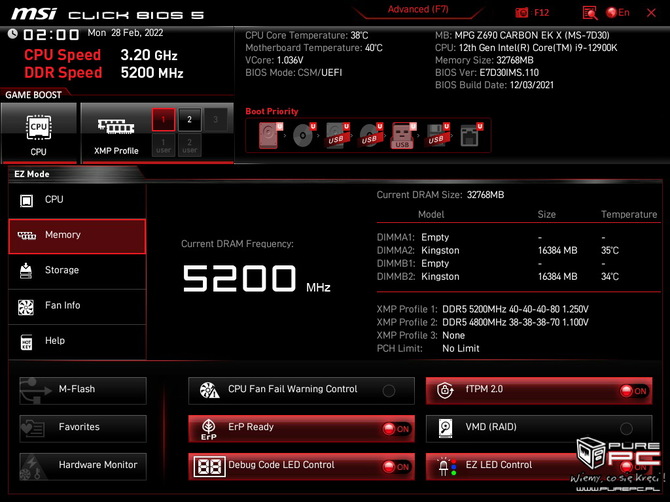Open the Help section
Screen dimensions: 670x502
click(77, 341)
